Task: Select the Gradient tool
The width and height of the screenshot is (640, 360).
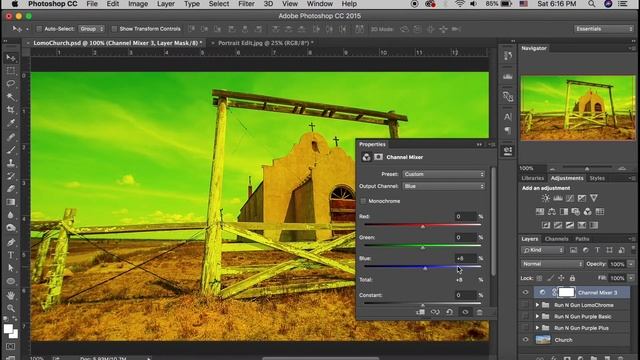Action: tap(11, 202)
